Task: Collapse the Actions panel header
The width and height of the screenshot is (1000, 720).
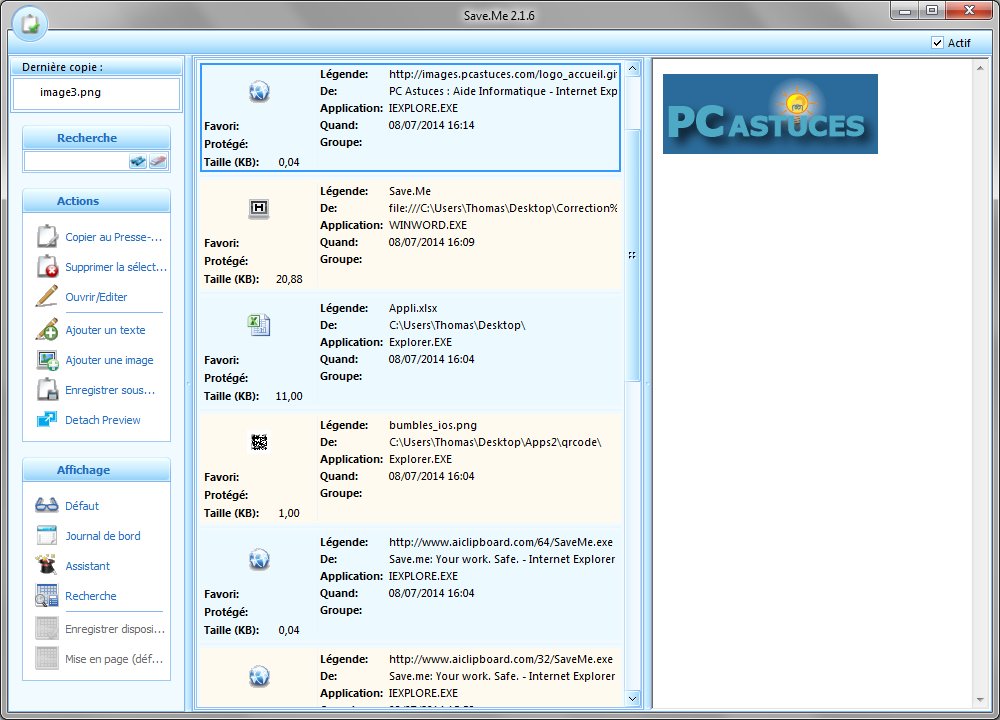Action: point(96,201)
